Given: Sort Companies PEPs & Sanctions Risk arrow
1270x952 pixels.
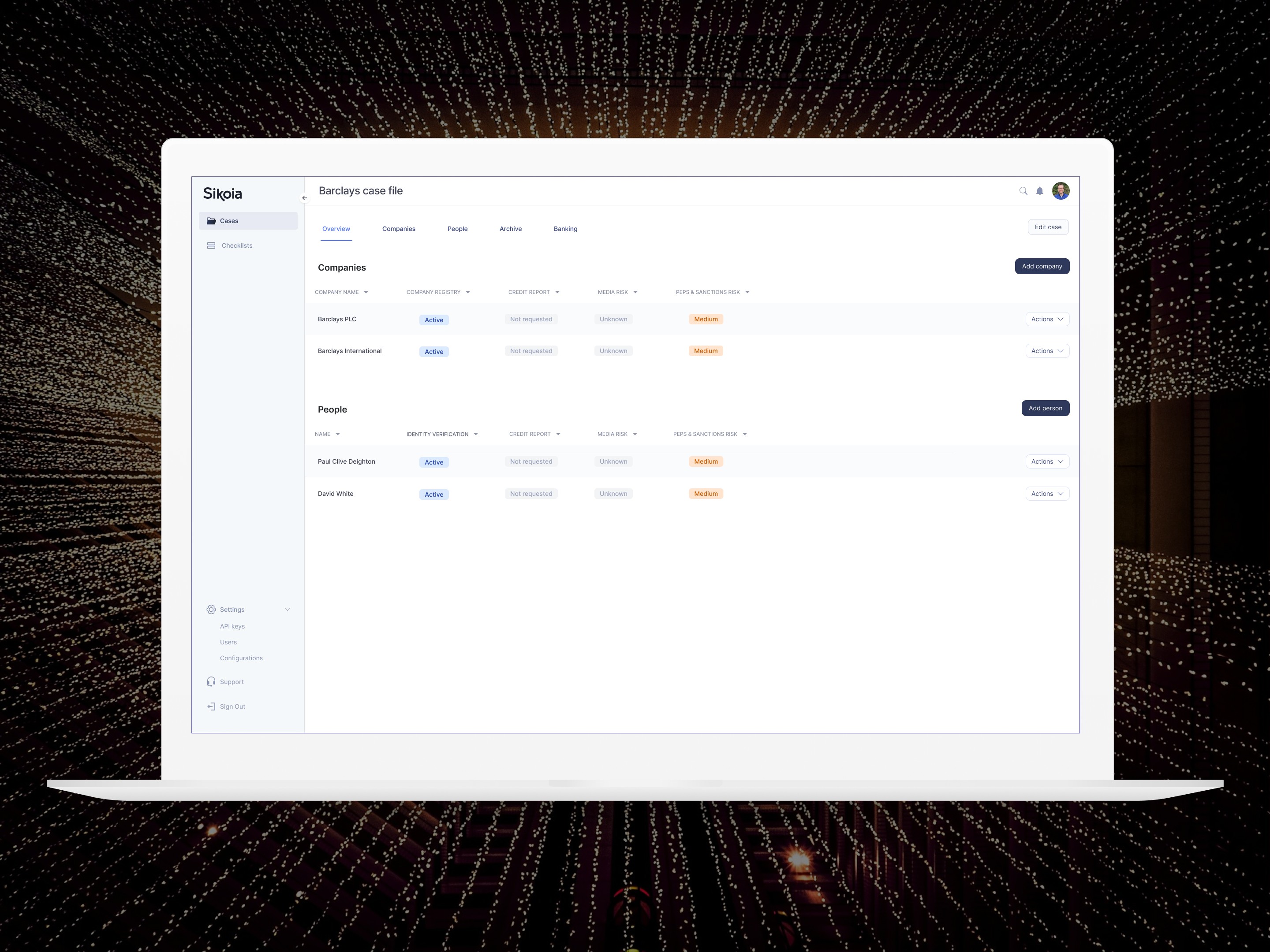Looking at the screenshot, I should [x=747, y=293].
